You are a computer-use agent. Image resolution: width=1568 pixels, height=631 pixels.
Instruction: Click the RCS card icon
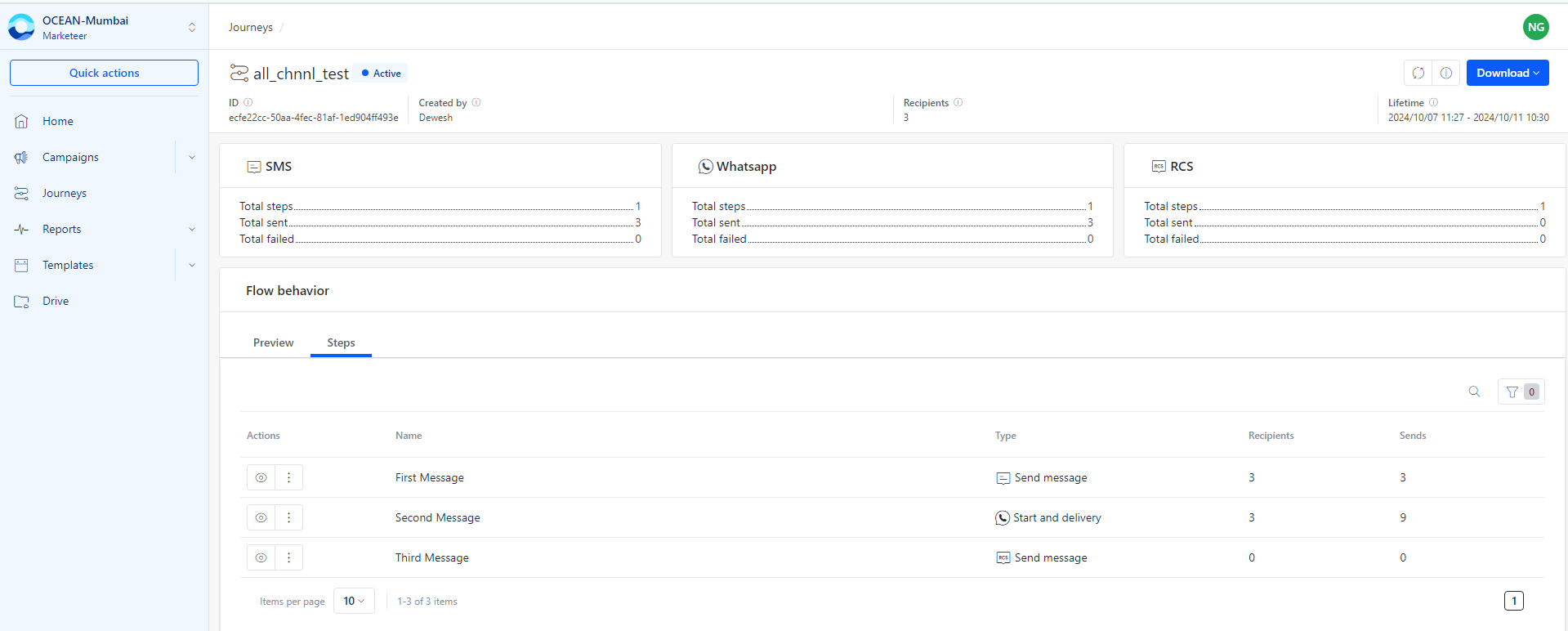(1159, 167)
